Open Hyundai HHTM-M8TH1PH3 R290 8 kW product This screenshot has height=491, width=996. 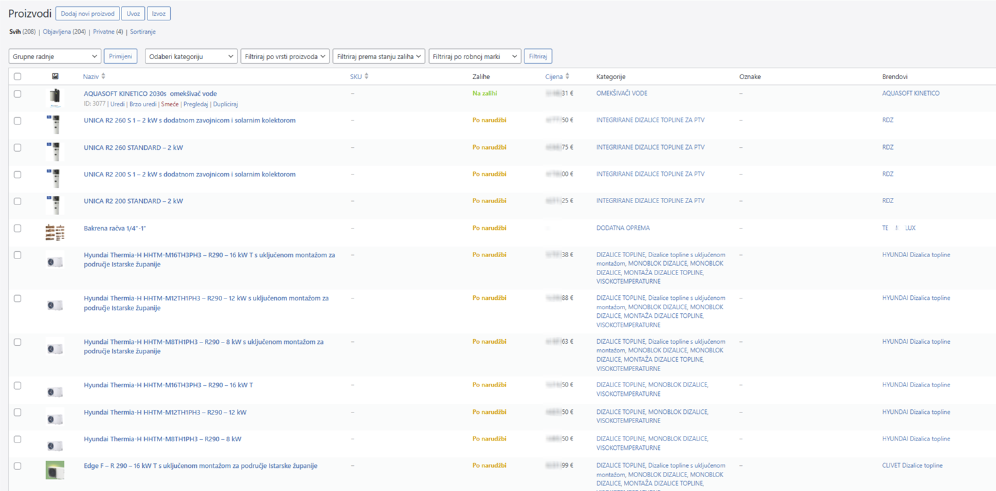[163, 439]
